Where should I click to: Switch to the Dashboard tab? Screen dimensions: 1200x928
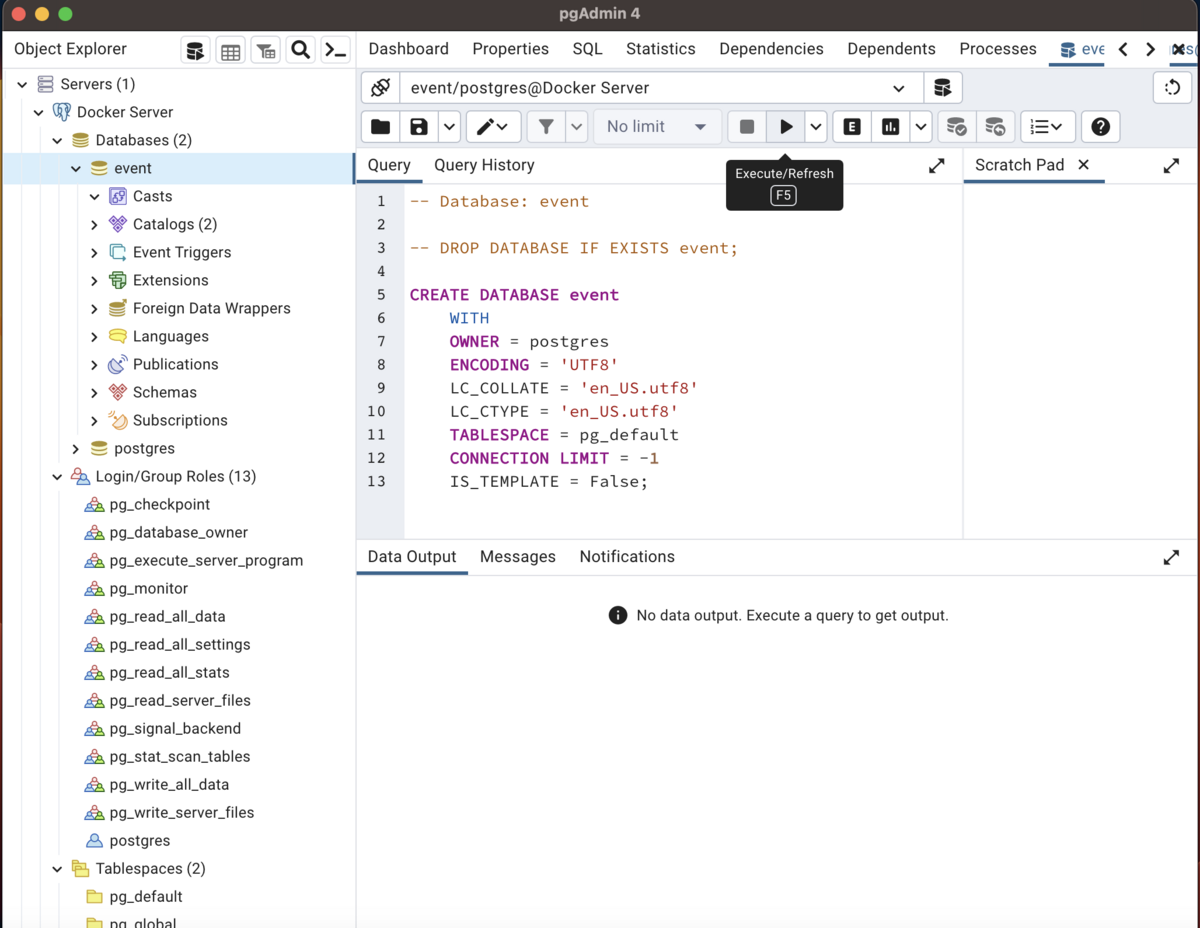tap(408, 49)
